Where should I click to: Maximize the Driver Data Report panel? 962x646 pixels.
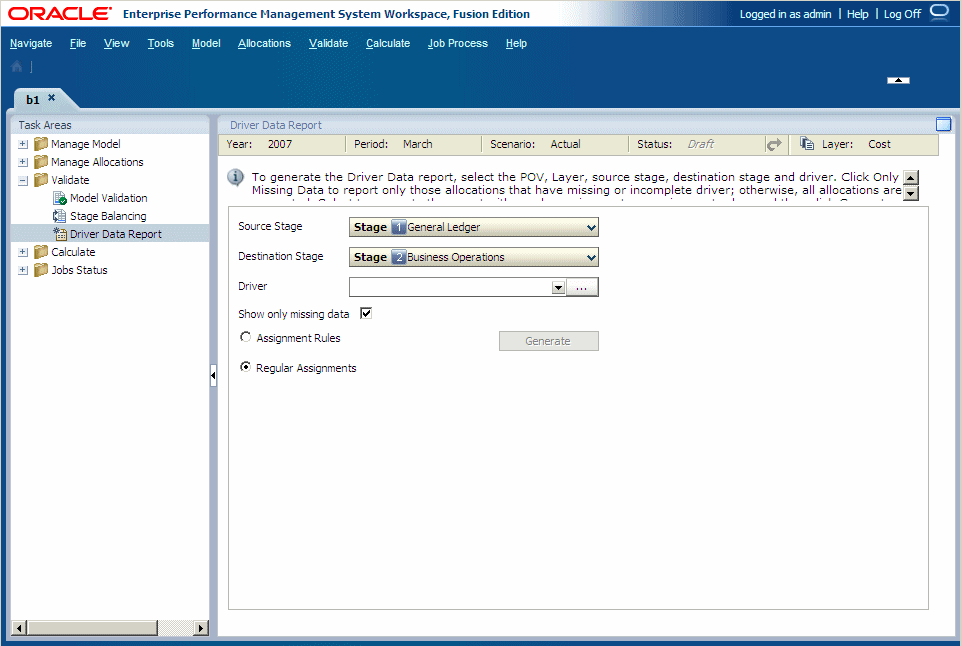[943, 124]
